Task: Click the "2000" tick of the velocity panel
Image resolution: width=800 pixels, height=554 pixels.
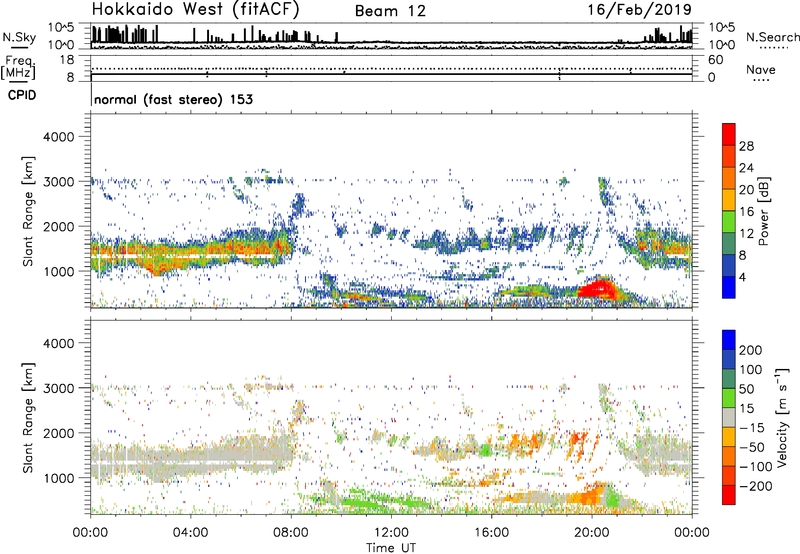Action: pos(58,433)
